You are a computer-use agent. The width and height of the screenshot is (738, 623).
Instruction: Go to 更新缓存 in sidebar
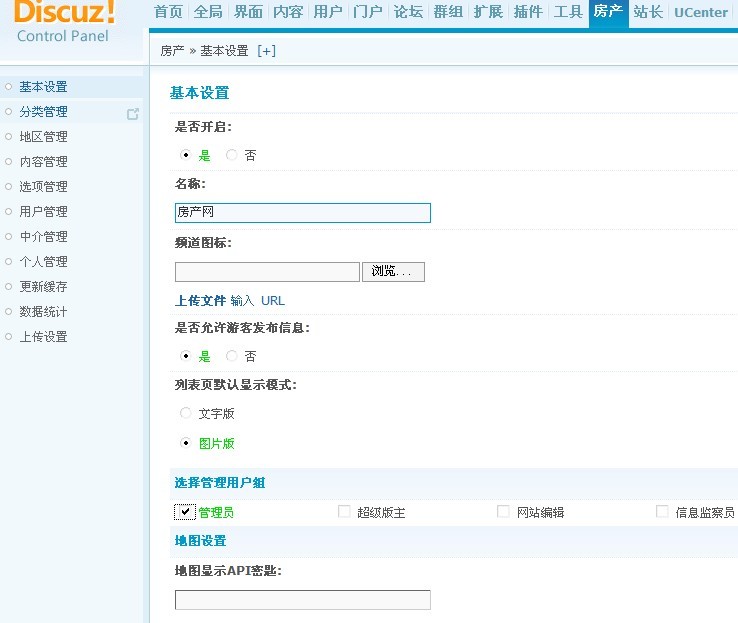43,286
